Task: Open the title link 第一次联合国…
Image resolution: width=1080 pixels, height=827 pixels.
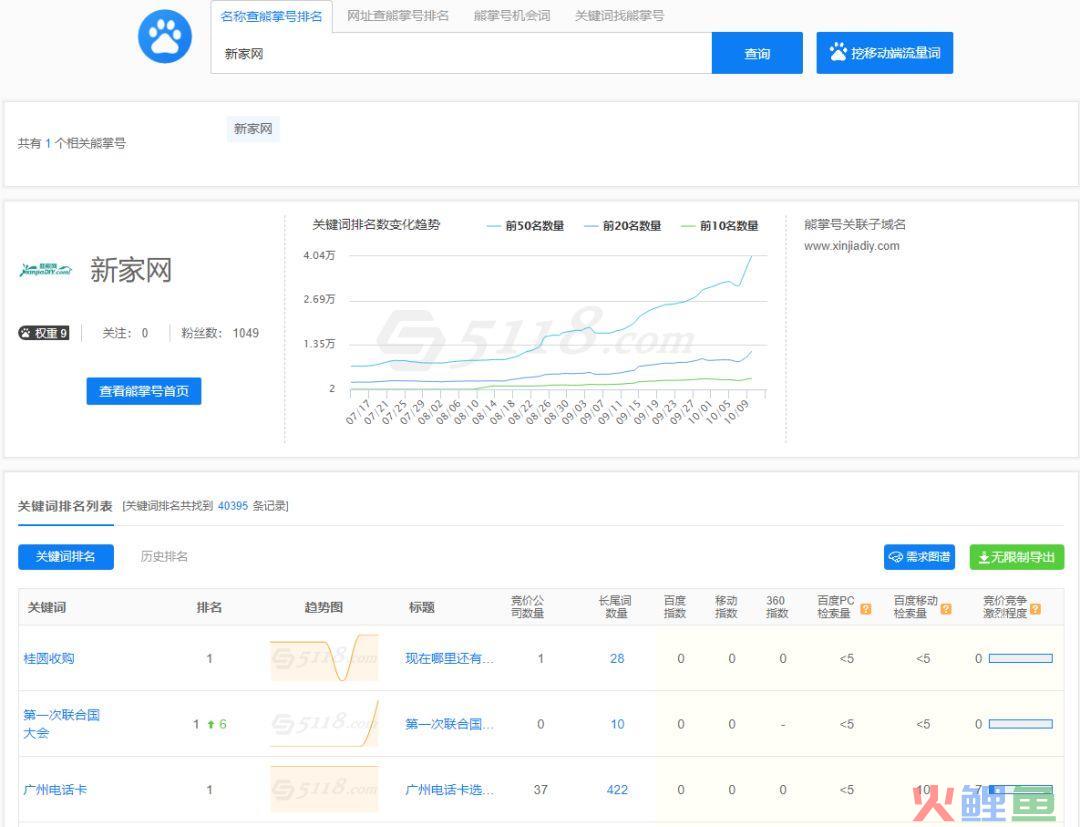Action: 449,724
